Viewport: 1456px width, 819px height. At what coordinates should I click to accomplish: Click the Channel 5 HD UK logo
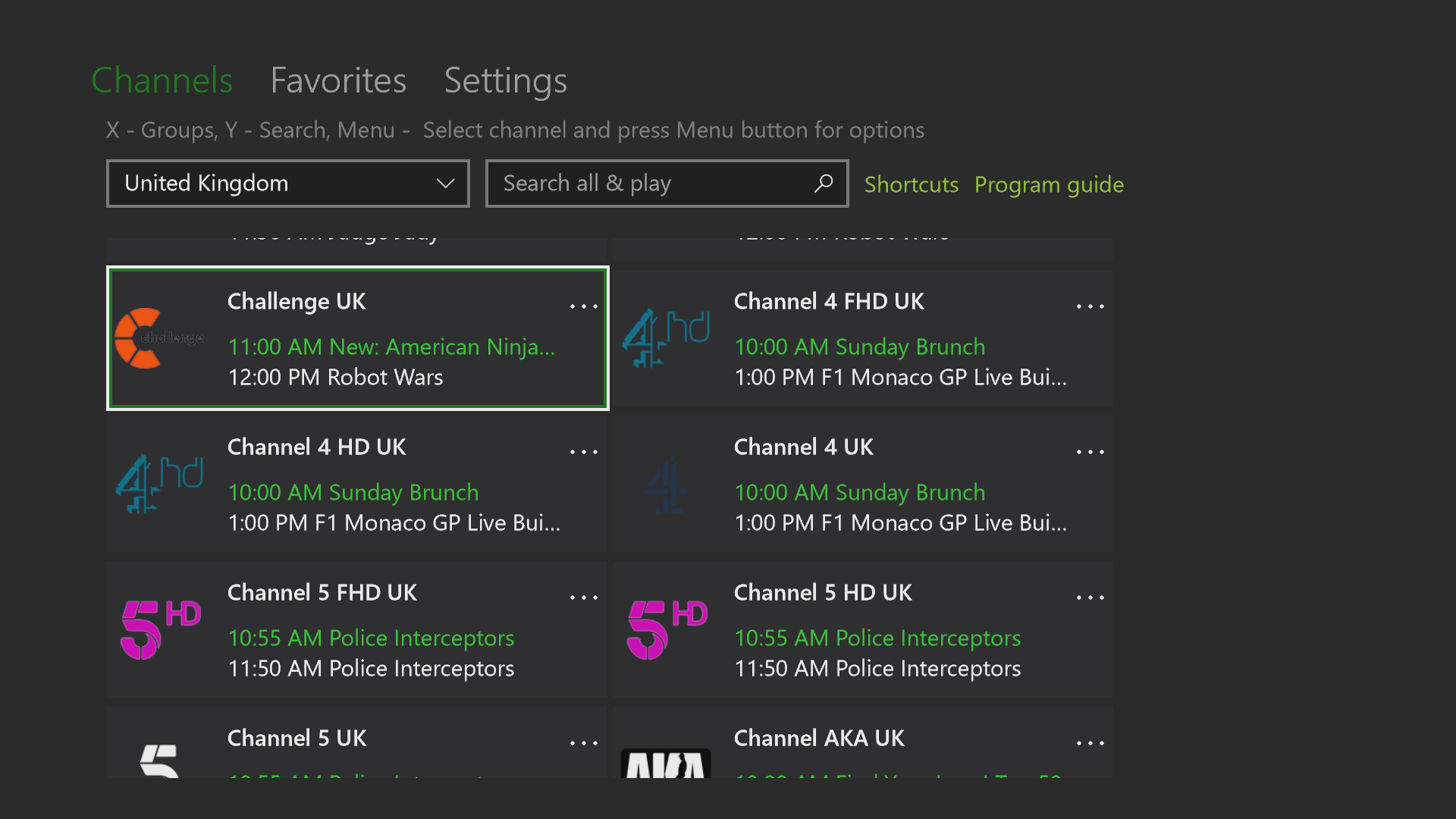(667, 629)
